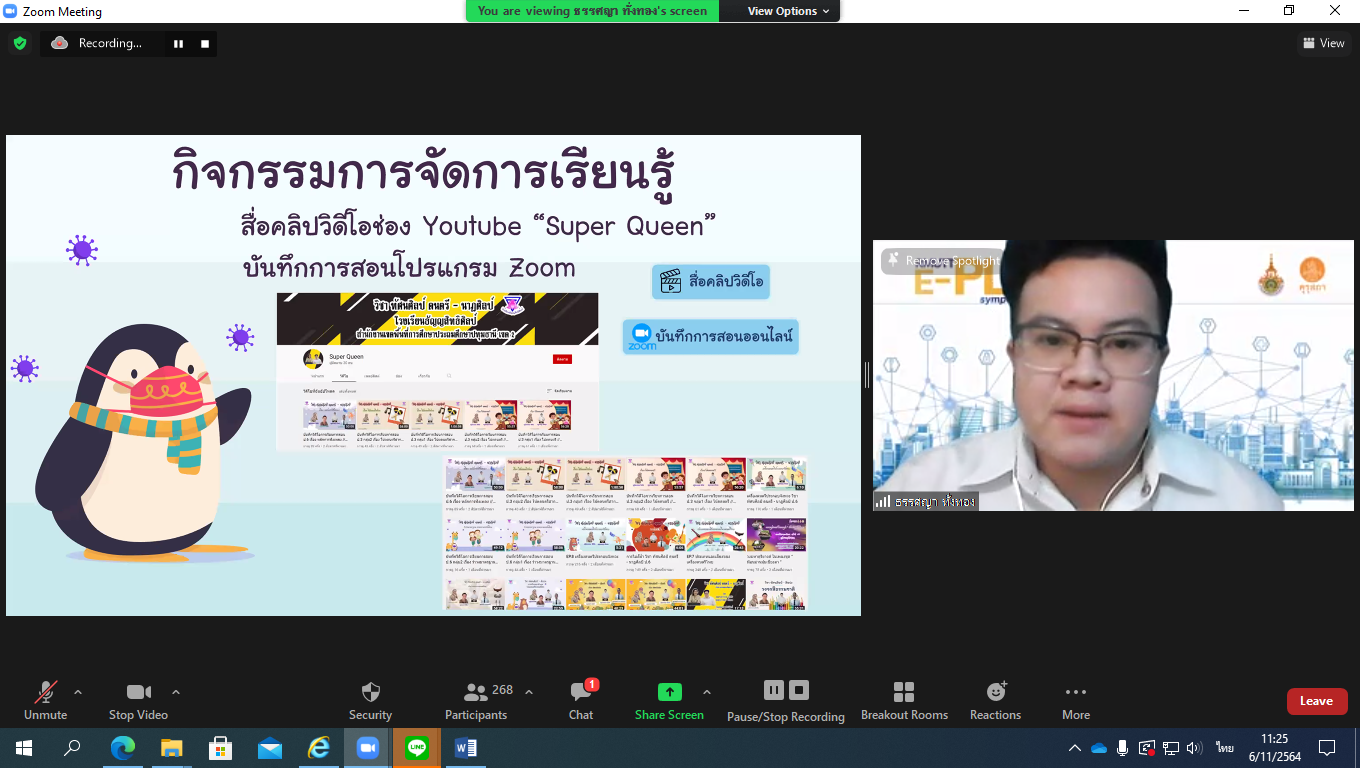Image resolution: width=1360 pixels, height=768 pixels.
Task: Click the speaker's name label on video
Action: 936,501
